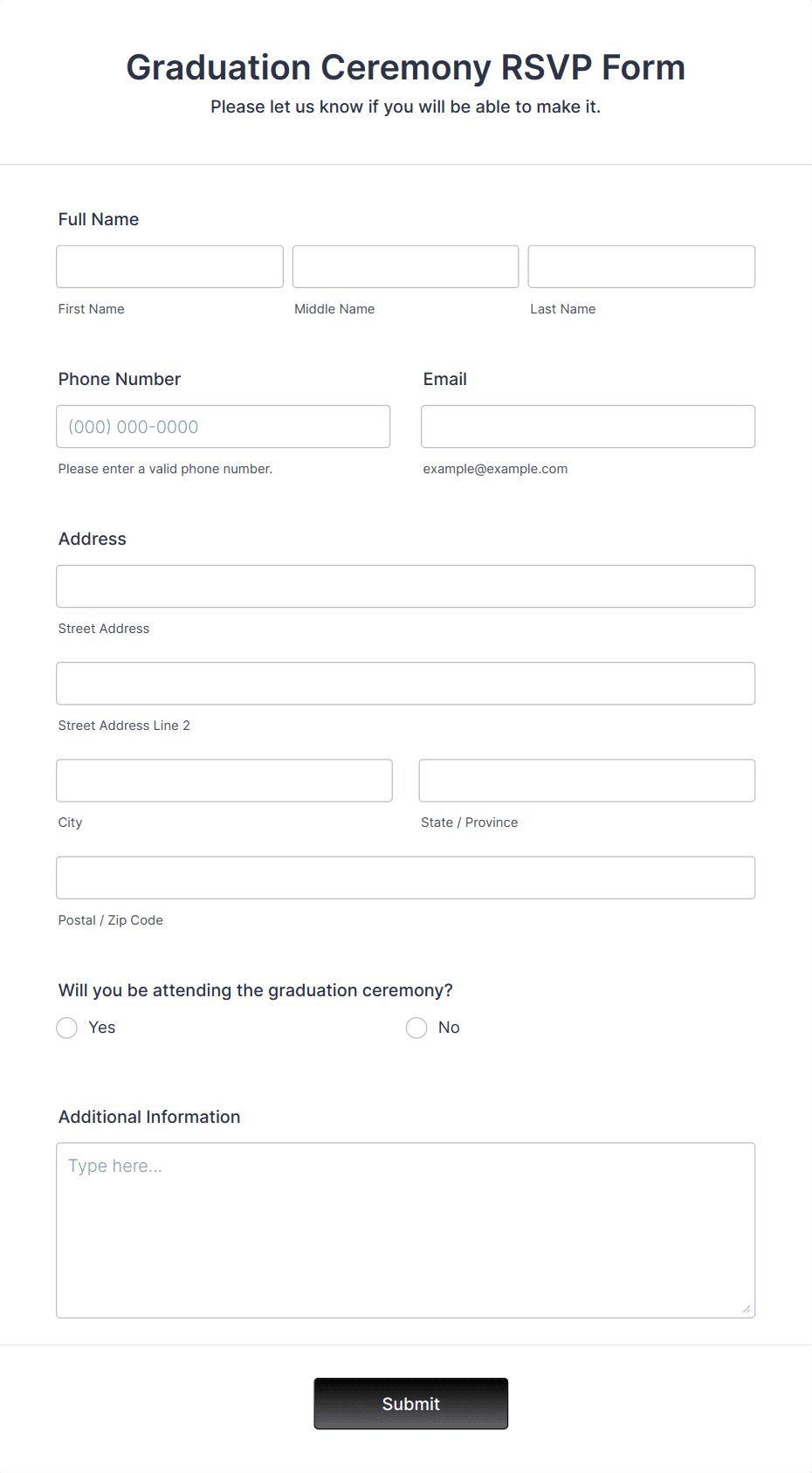Click the City input field
Screen dimensions: 812x1473
click(x=224, y=781)
